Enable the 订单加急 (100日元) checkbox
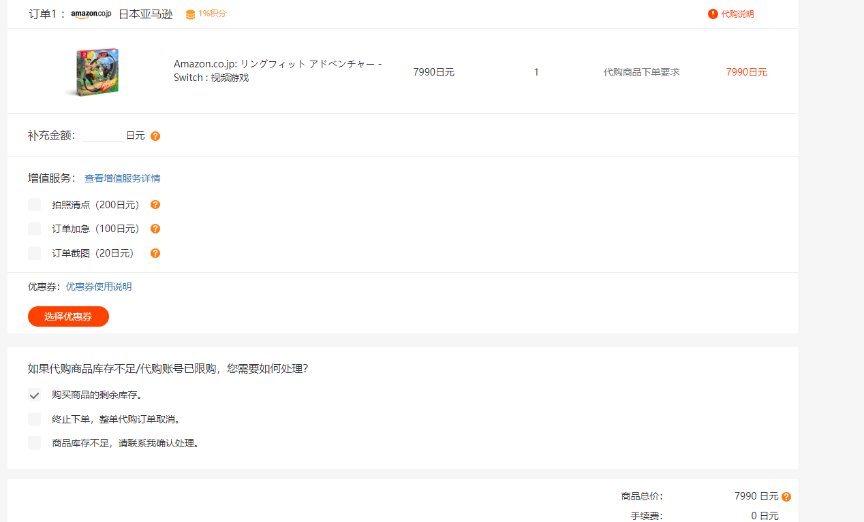 (x=34, y=229)
